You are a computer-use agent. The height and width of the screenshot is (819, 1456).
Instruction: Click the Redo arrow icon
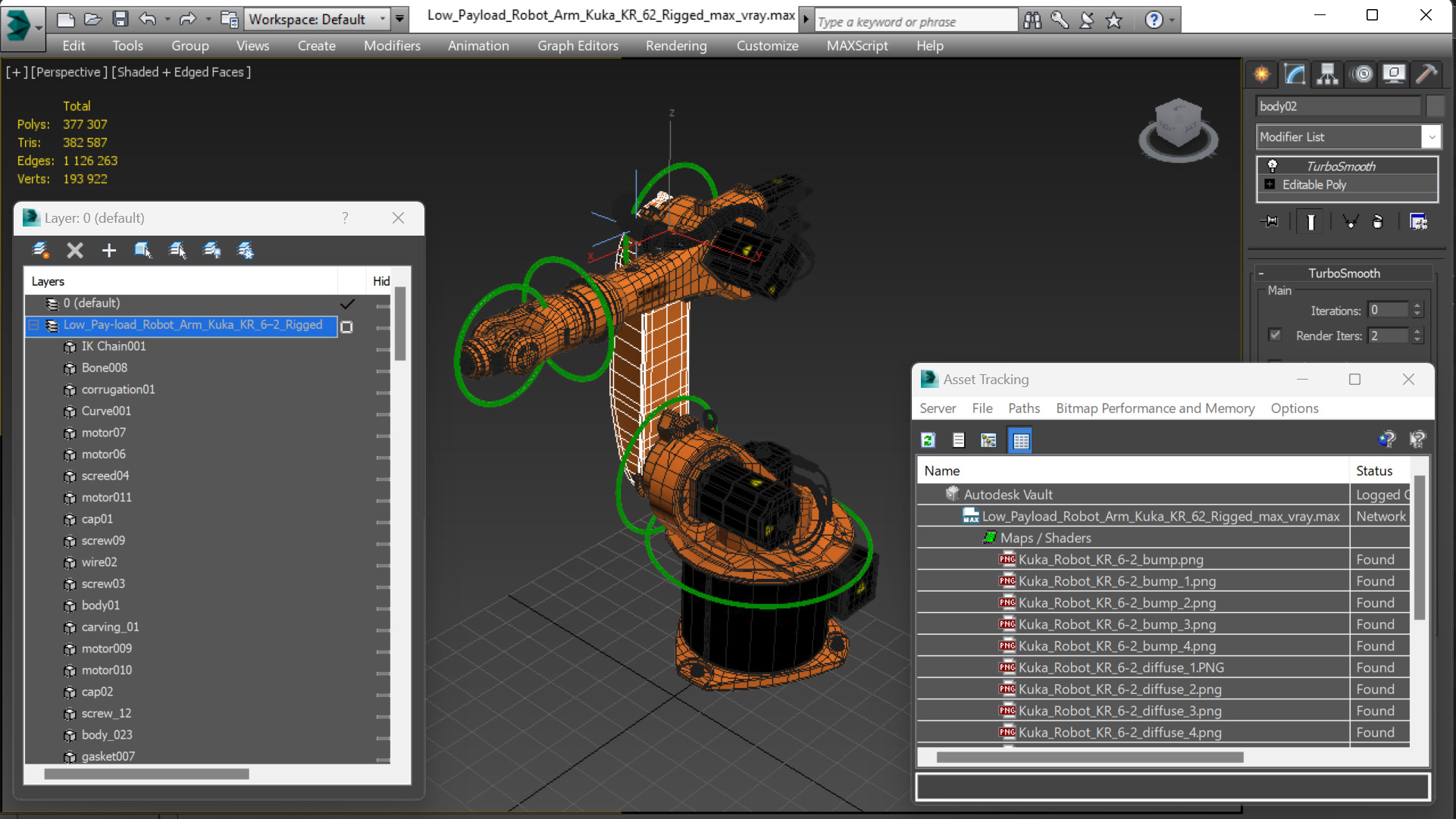coord(188,19)
